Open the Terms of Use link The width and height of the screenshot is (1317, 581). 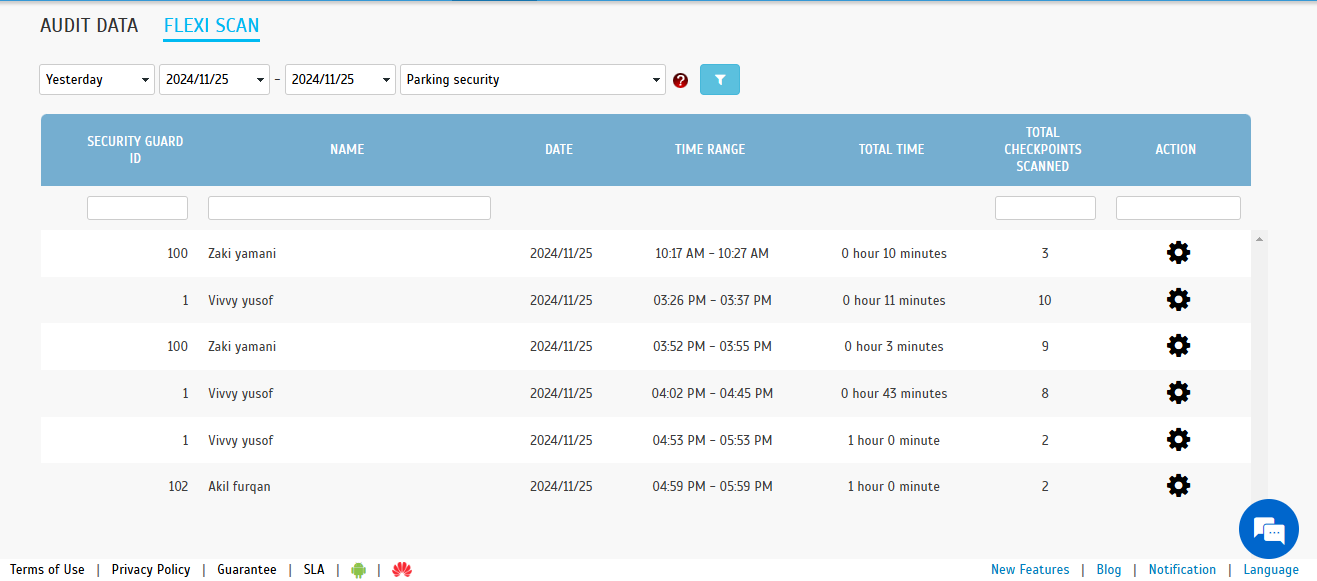click(47, 570)
